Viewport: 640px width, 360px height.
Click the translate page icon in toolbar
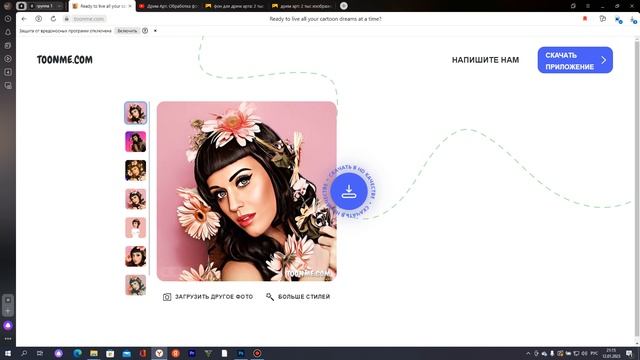click(602, 19)
